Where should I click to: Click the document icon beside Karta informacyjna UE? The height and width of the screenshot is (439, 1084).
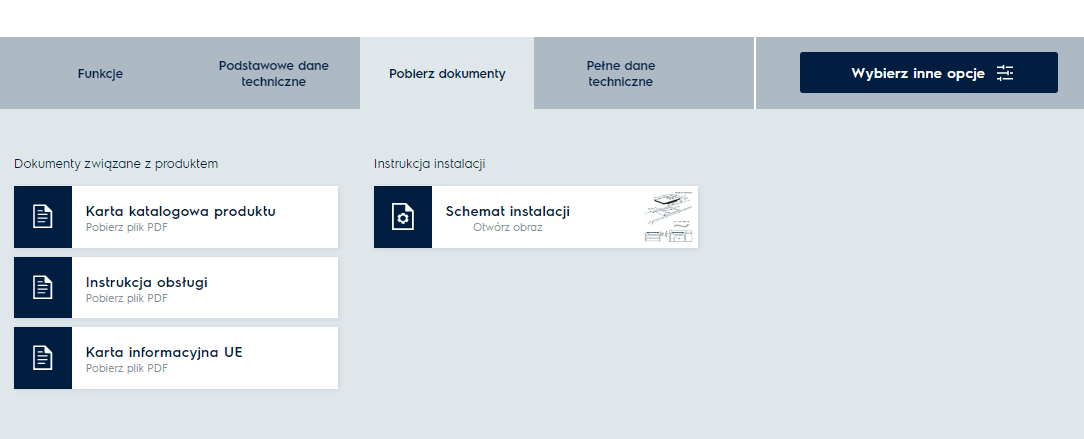[x=43, y=357]
